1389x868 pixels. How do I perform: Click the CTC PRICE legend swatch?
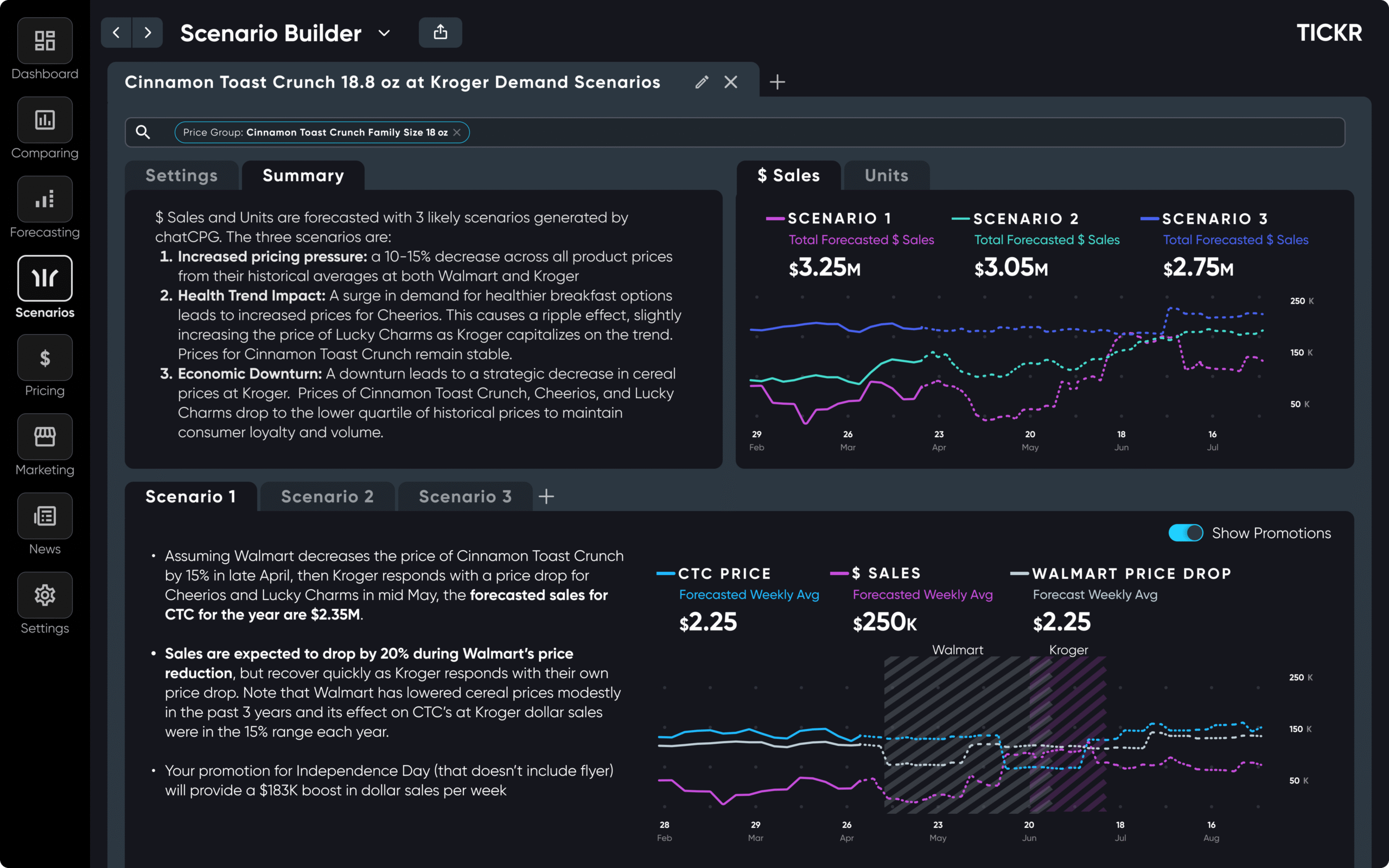coord(665,573)
